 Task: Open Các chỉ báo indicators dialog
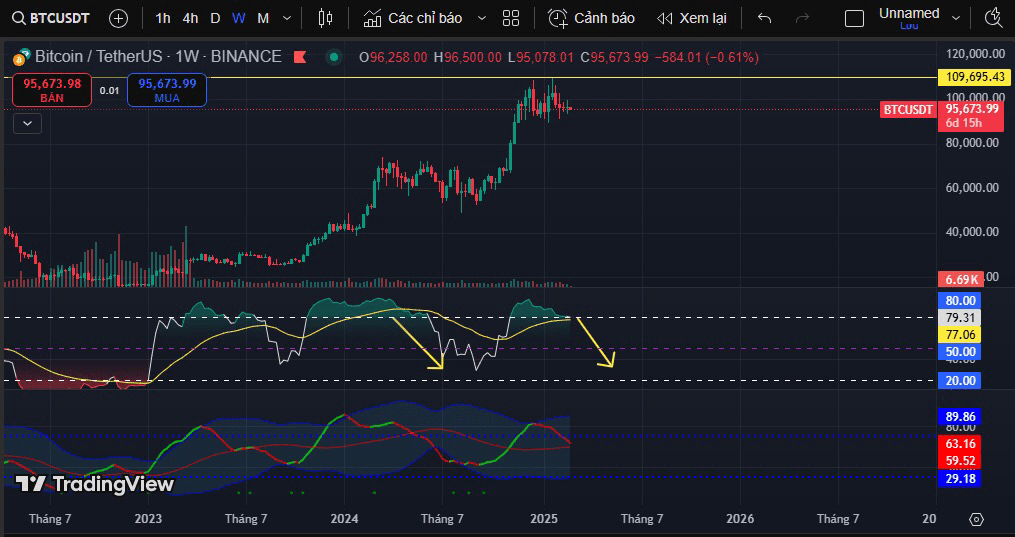click(412, 18)
